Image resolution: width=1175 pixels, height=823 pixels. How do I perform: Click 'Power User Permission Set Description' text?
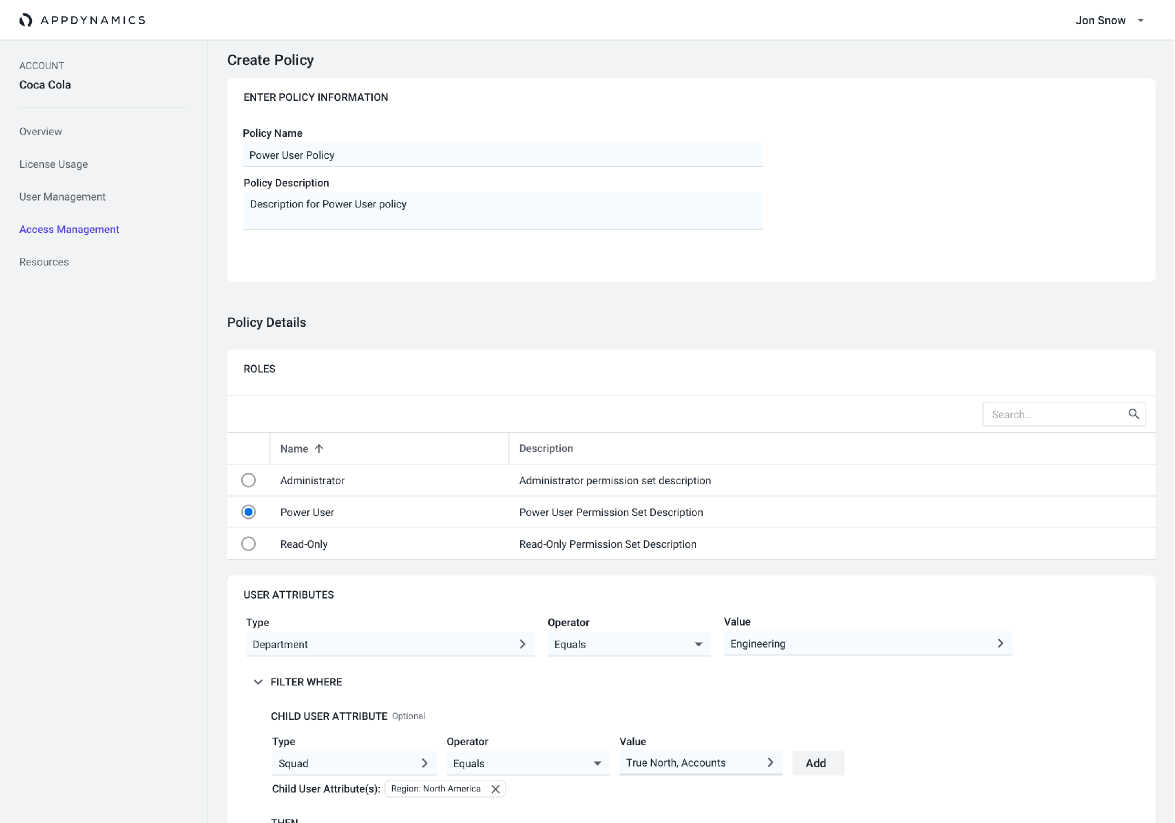611,512
